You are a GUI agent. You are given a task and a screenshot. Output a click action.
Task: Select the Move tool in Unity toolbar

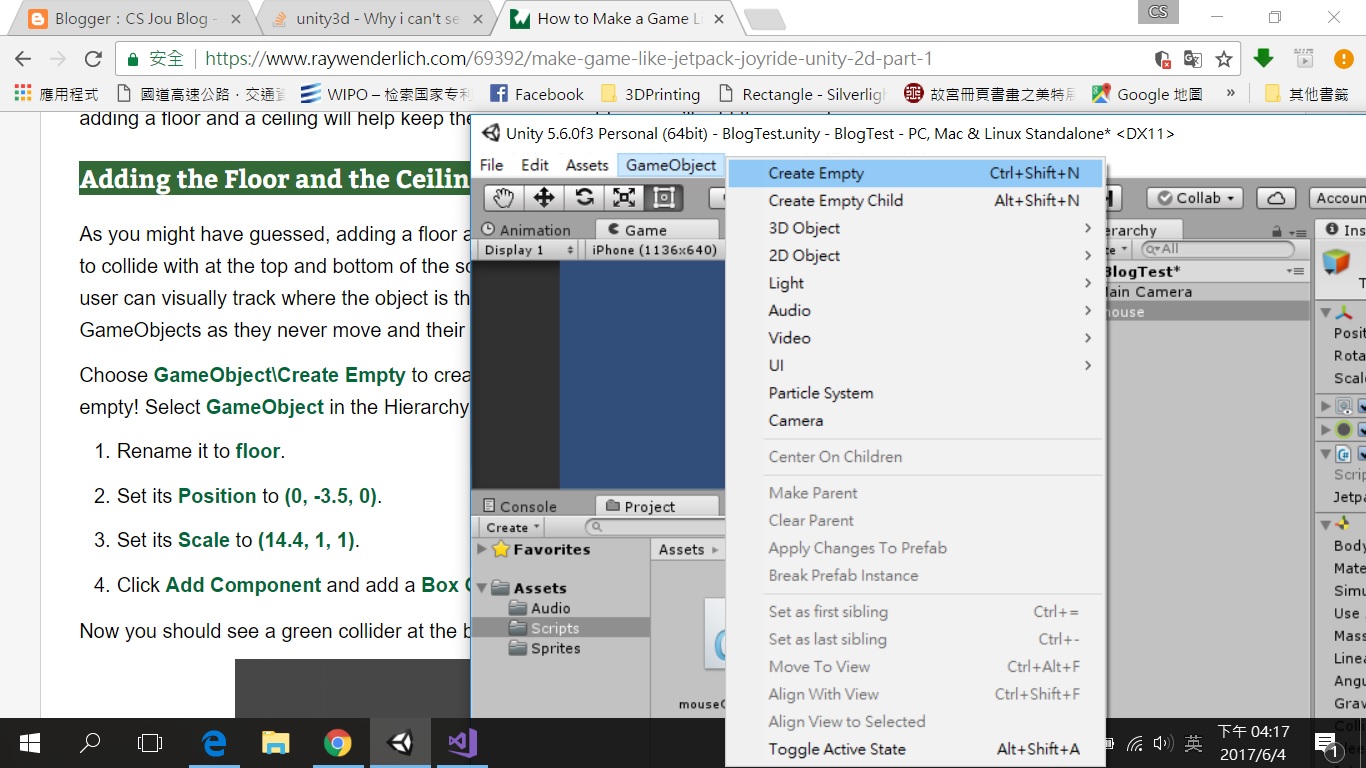(544, 197)
